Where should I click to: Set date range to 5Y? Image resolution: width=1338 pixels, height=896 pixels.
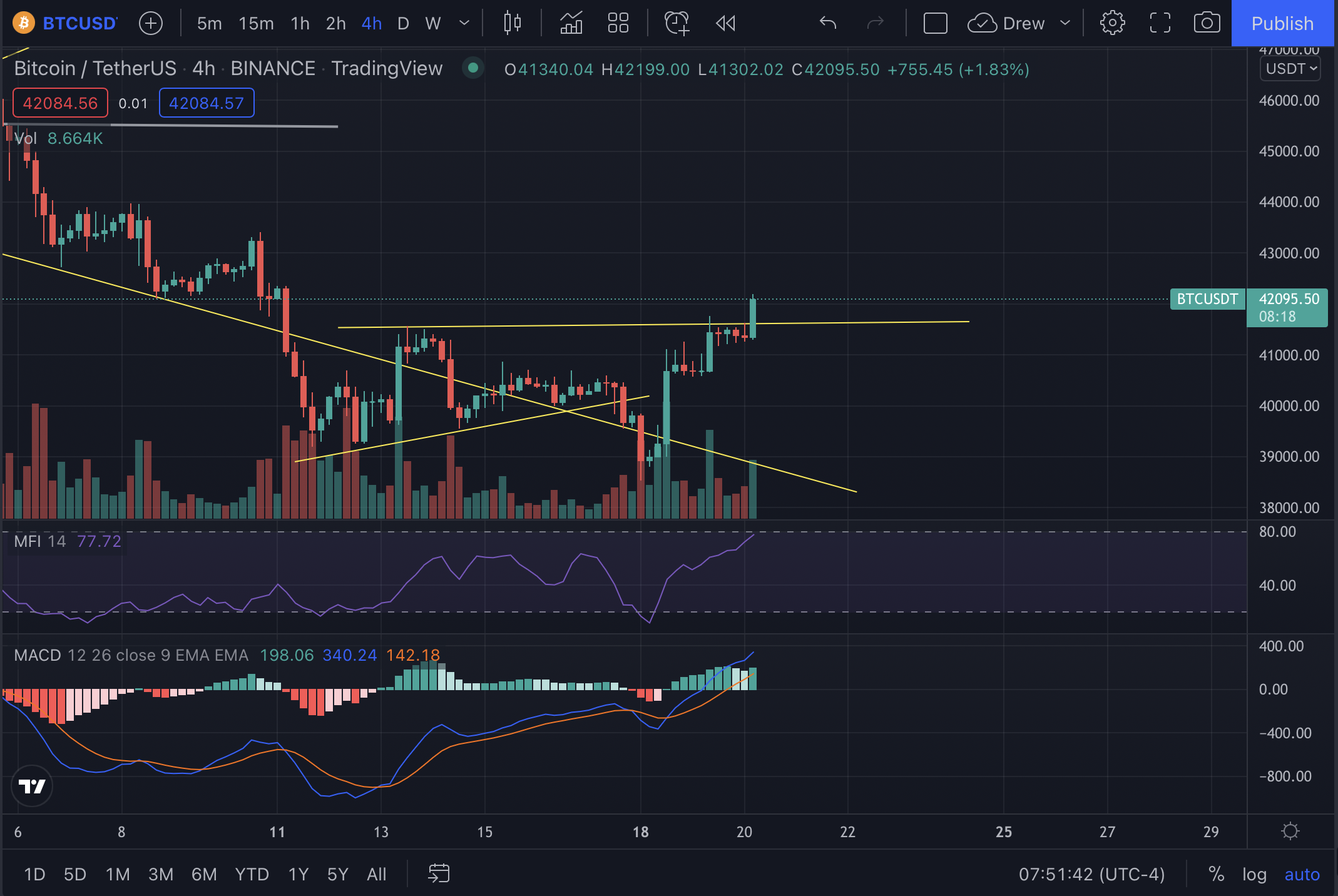point(337,874)
